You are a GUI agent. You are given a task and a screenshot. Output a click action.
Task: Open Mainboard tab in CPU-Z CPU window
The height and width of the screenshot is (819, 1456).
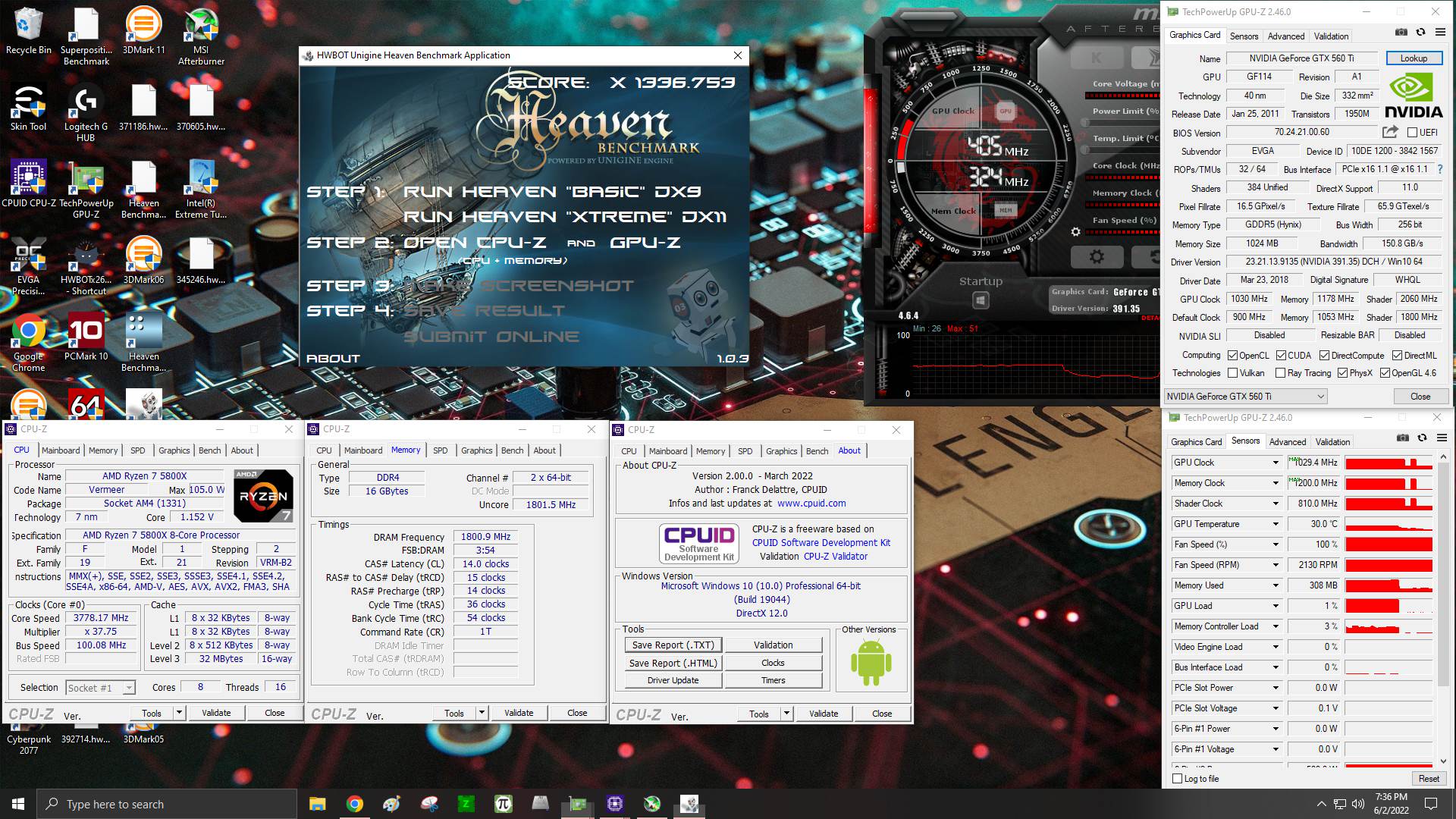(x=61, y=450)
